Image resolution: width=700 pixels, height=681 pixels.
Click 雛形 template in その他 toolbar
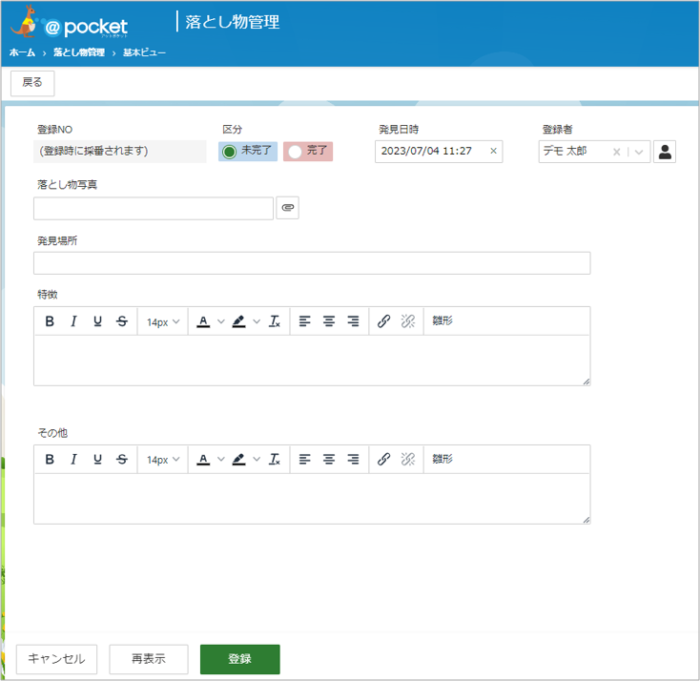(x=442, y=459)
